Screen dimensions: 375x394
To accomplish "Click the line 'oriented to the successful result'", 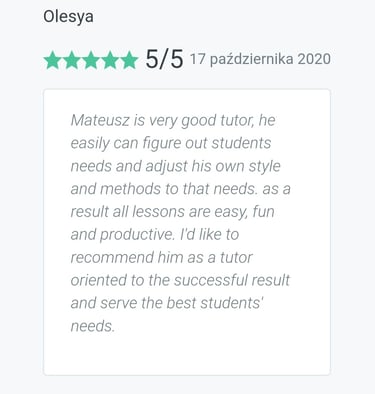I will [x=180, y=280].
